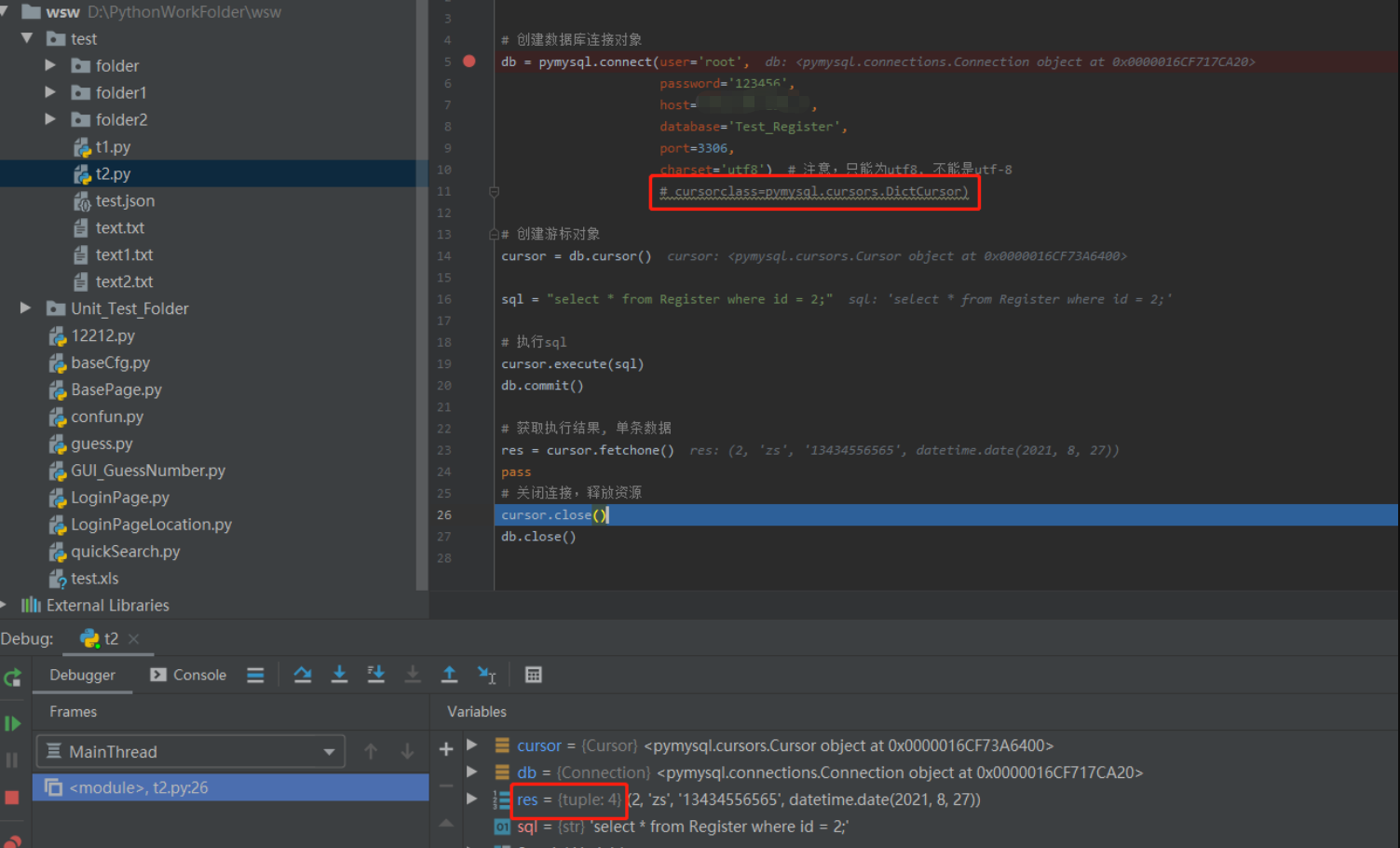Switch to the Debugger tab
The width and height of the screenshot is (1400, 848).
83,675
